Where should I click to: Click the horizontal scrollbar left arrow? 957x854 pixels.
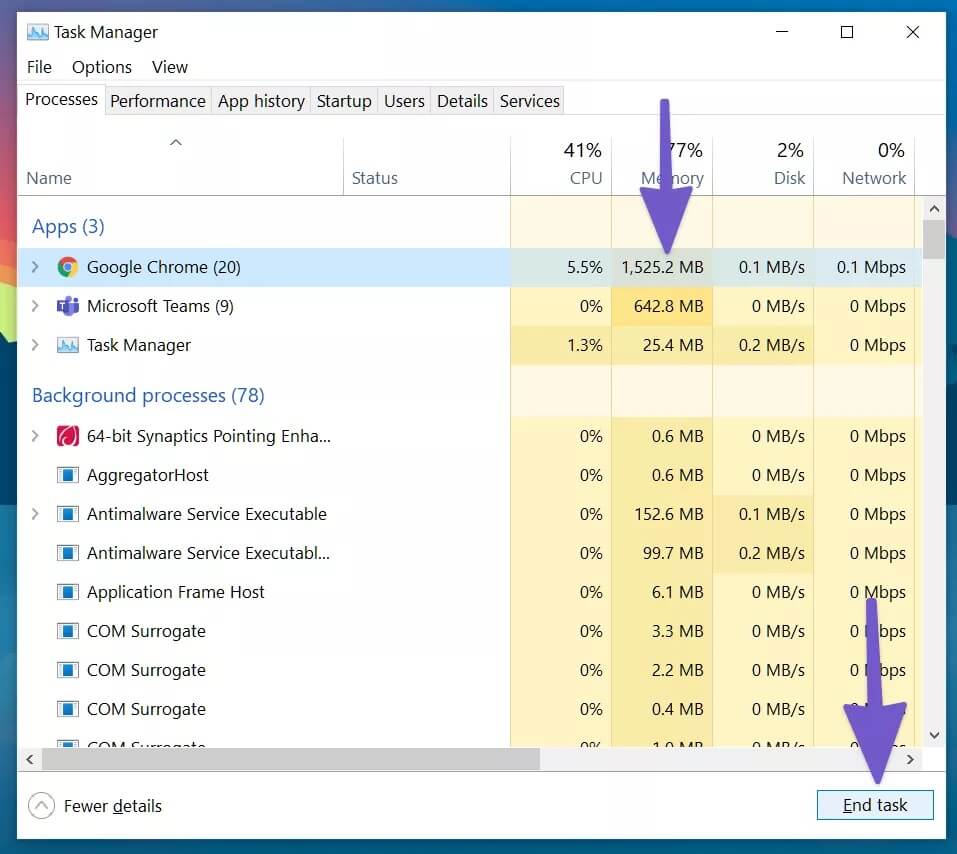click(x=30, y=759)
